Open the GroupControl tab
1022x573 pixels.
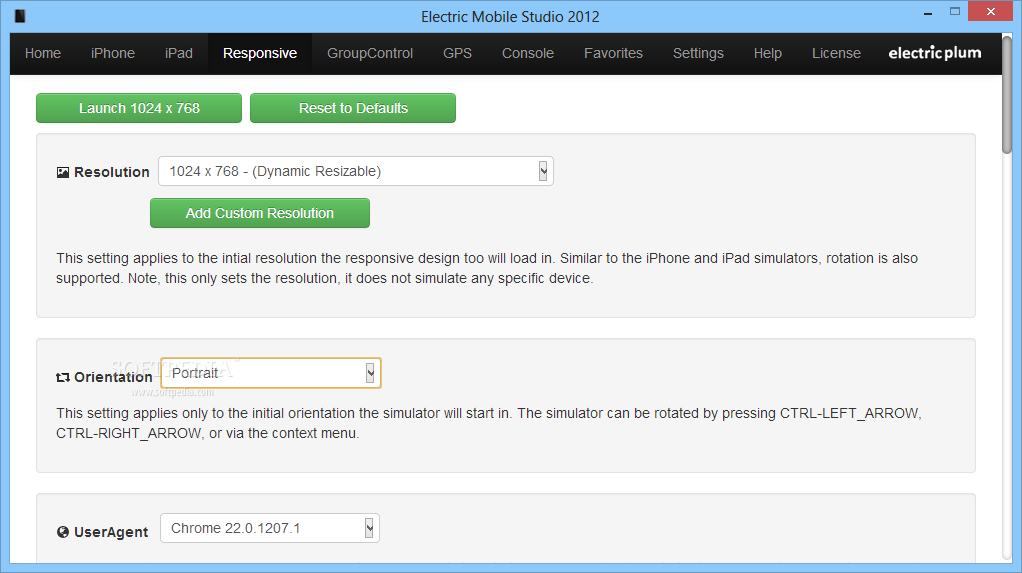click(x=370, y=53)
